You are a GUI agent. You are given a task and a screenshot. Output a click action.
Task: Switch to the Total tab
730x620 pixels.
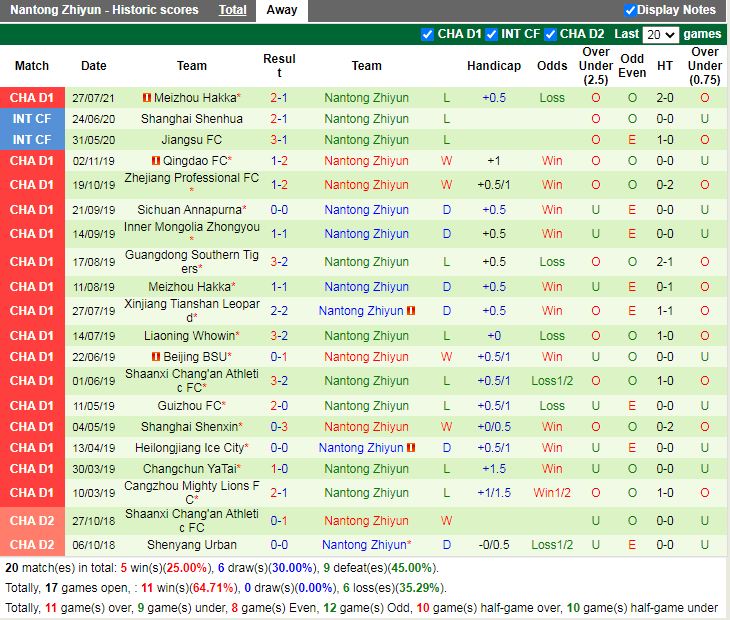coord(233,10)
